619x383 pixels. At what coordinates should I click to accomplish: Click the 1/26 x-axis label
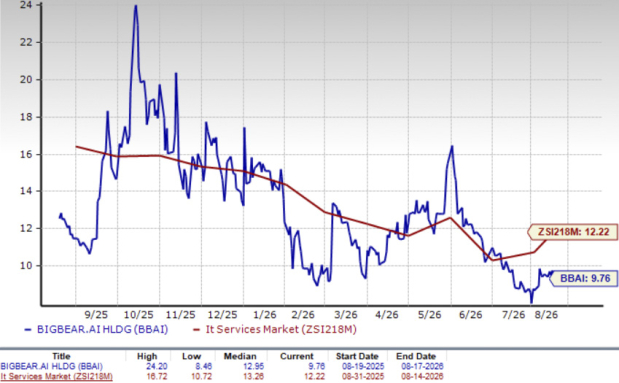(264, 315)
